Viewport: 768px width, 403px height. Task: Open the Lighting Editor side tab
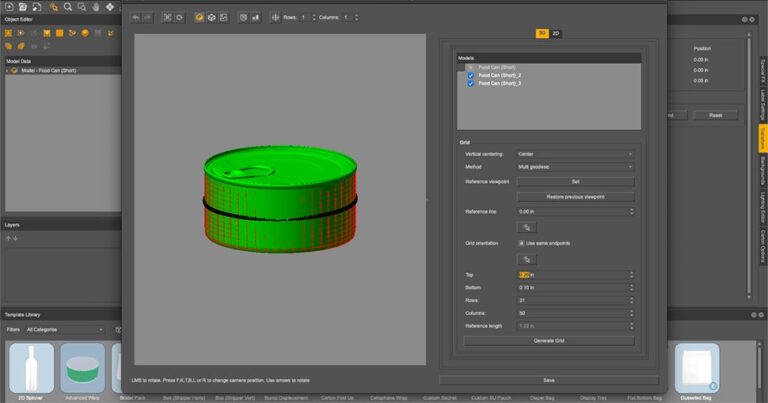click(763, 208)
